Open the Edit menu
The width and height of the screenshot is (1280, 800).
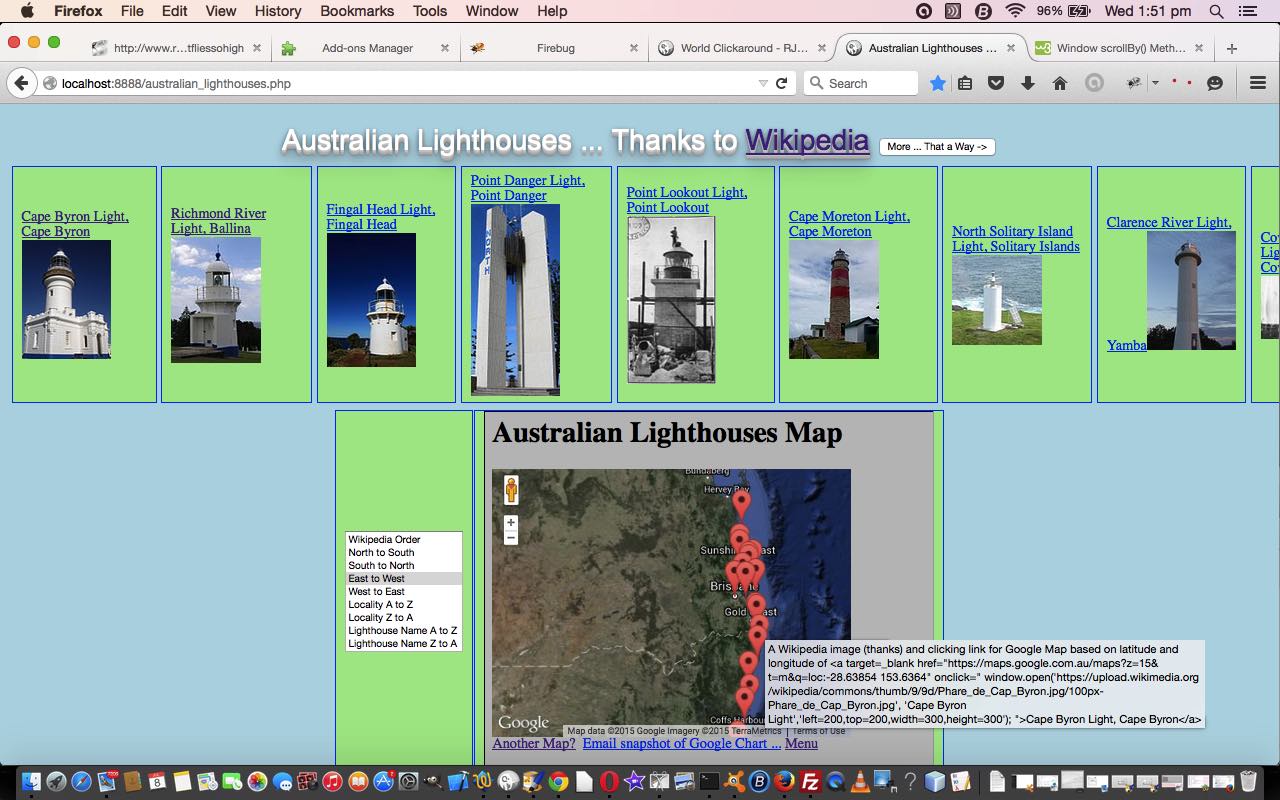click(x=175, y=11)
